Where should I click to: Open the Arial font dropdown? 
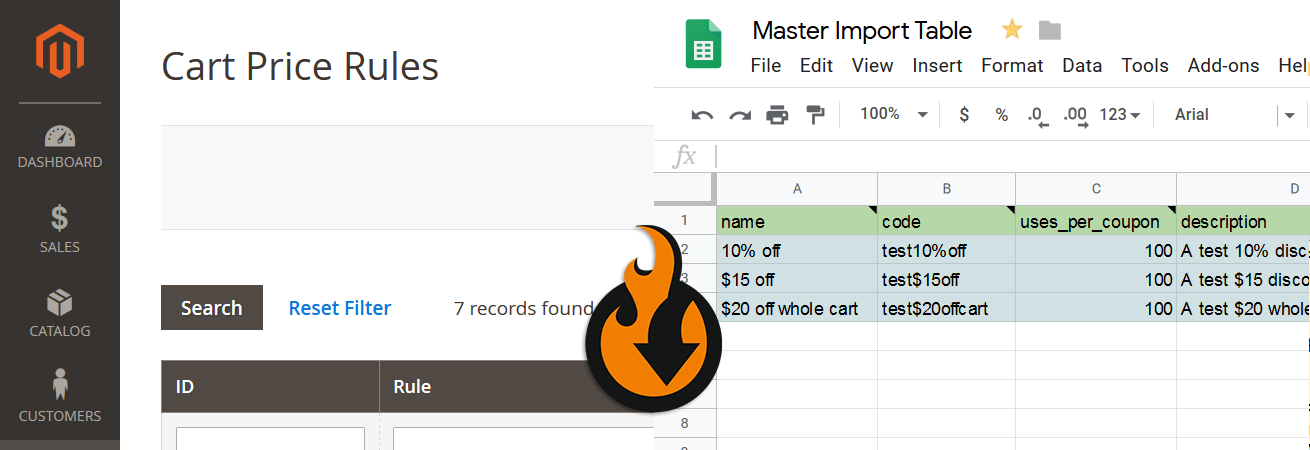pyautogui.click(x=1235, y=115)
